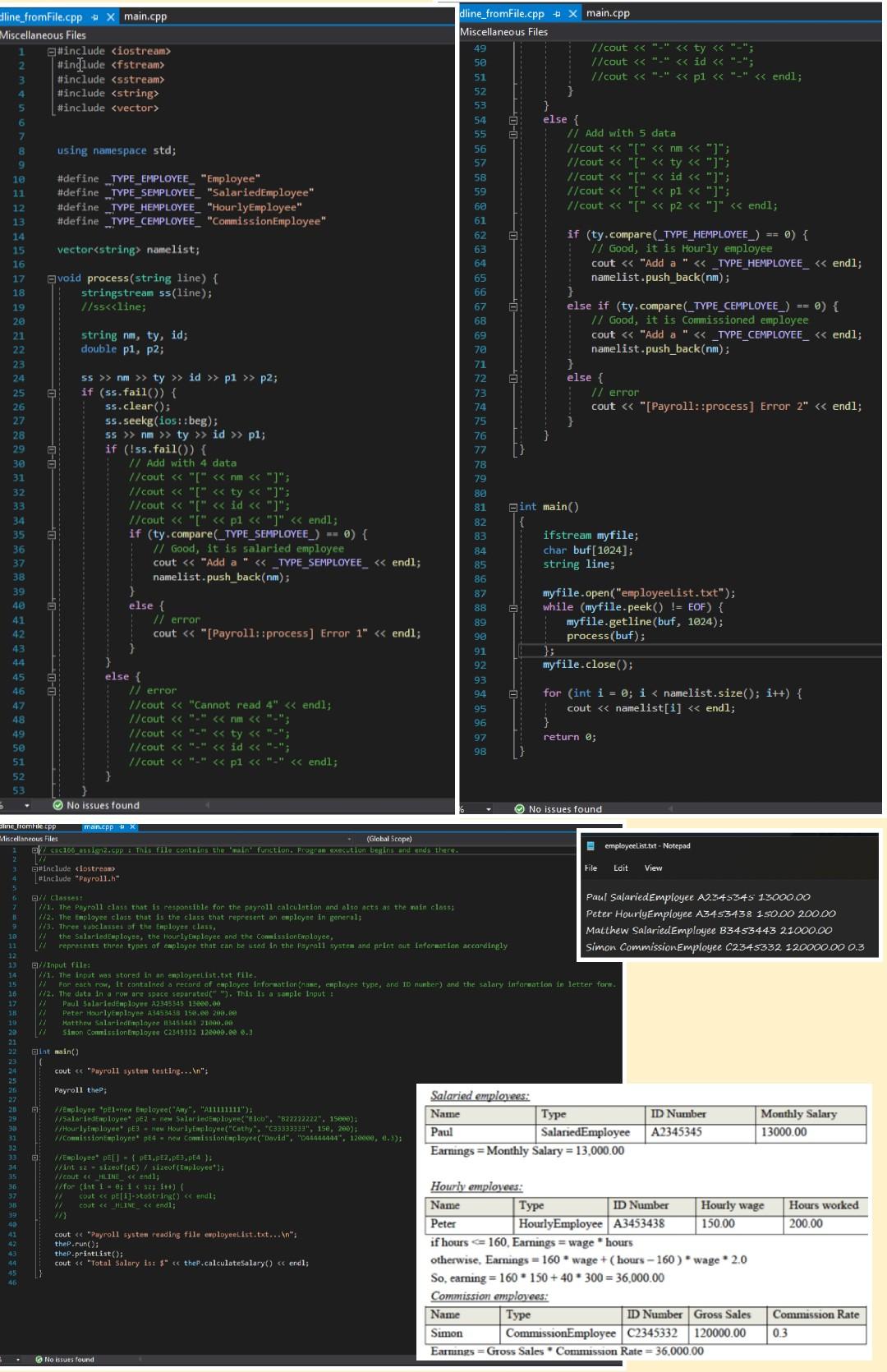Collapse the _TYPE_CEMPLOYEE_ else-if block at line 67
887x1372 pixels.
pyautogui.click(x=513, y=306)
